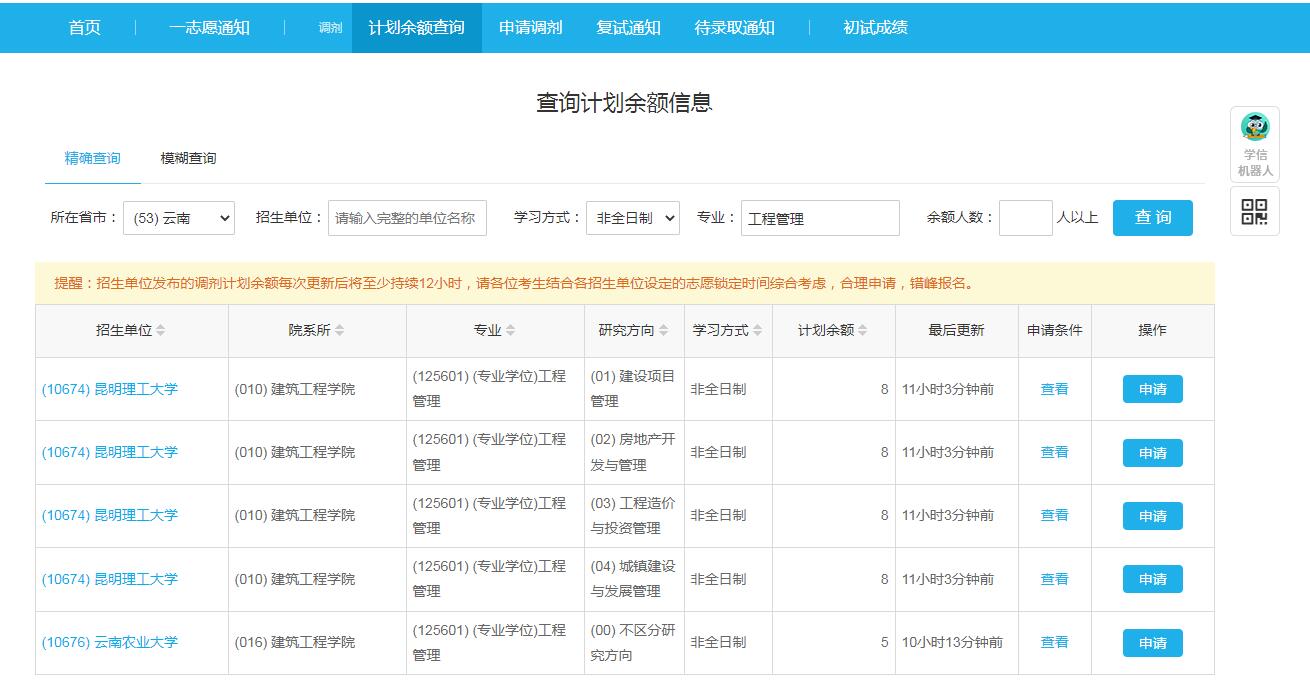View conditions for 工程造价与投资管理 row
Viewport: 1310px width, 694px height.
[x=1055, y=515]
